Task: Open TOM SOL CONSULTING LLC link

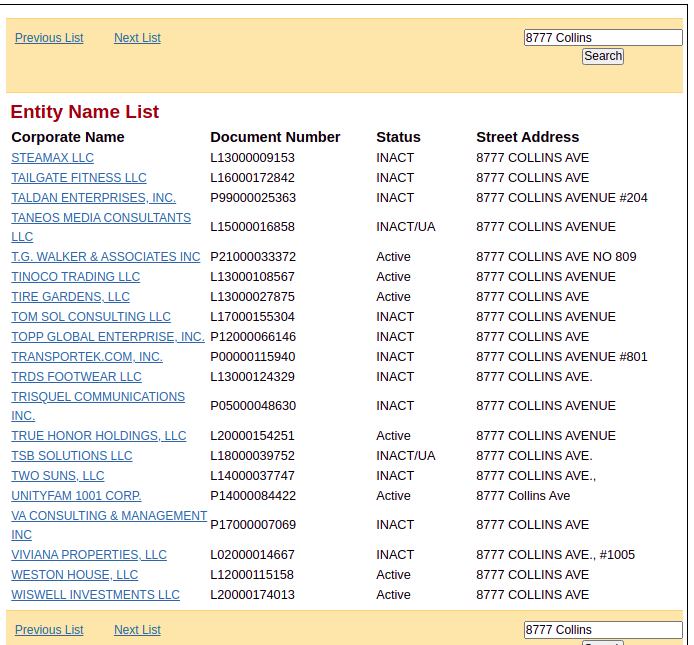Action: pos(91,317)
